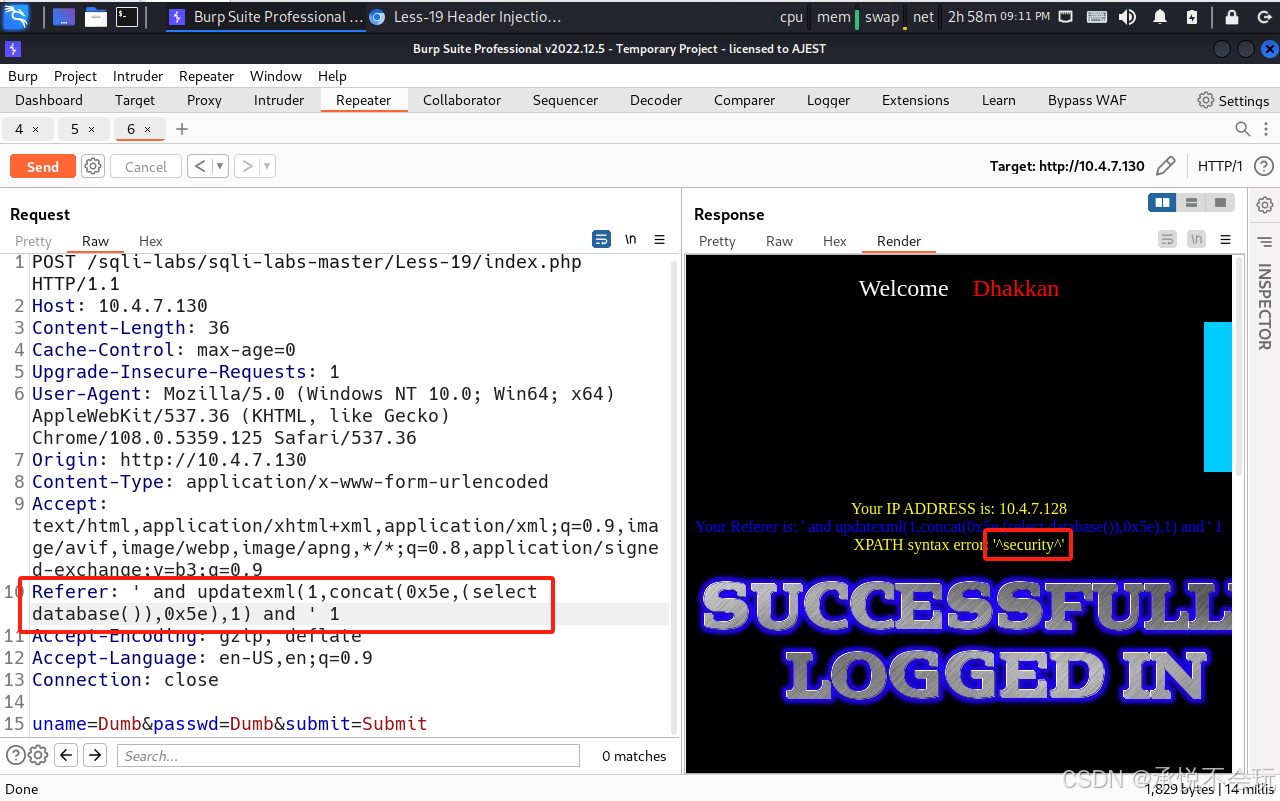
Task: Click the log out icon in the panel
Action: click(1264, 17)
